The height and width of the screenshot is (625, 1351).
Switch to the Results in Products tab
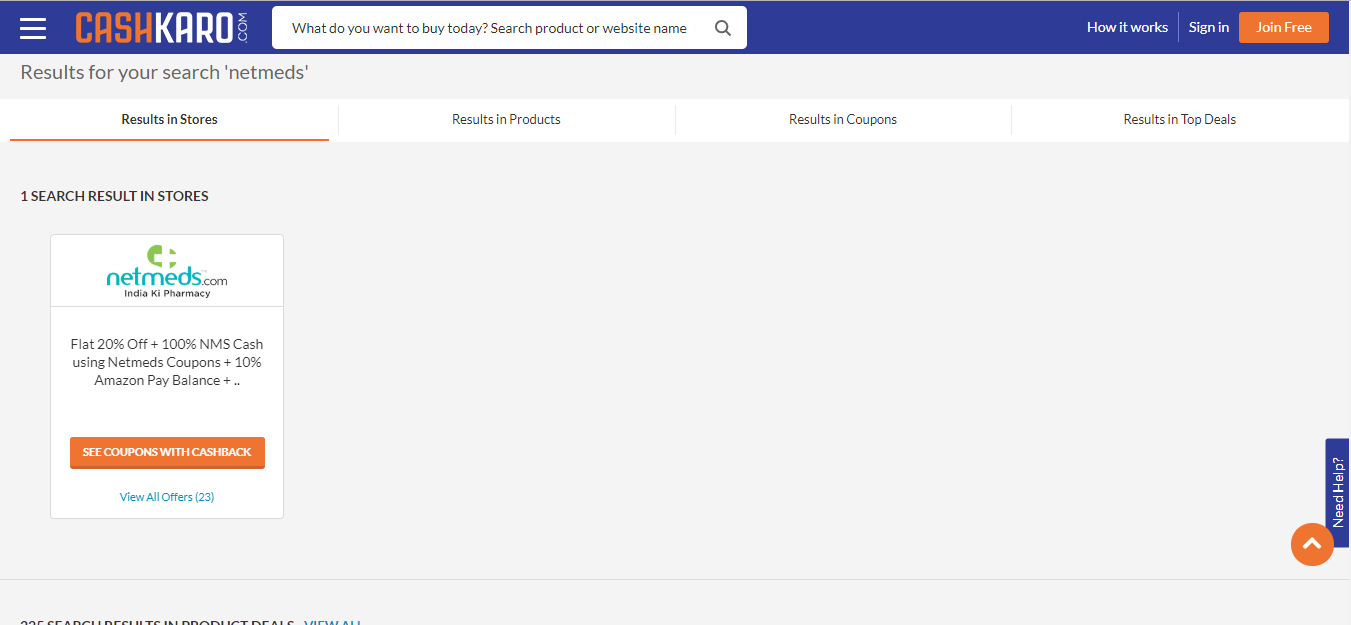tap(506, 119)
